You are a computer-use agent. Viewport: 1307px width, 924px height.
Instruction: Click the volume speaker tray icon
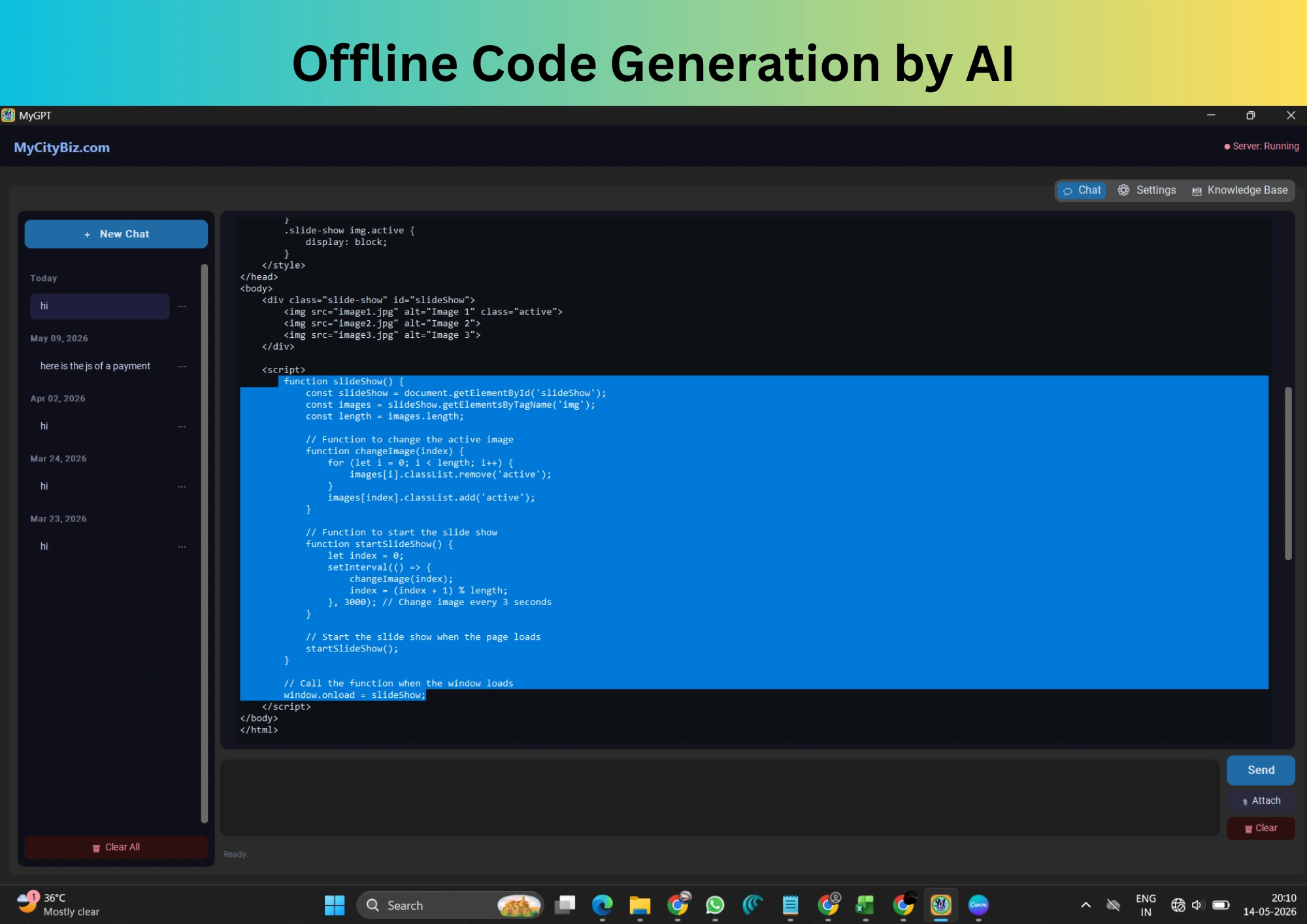coord(1197,905)
